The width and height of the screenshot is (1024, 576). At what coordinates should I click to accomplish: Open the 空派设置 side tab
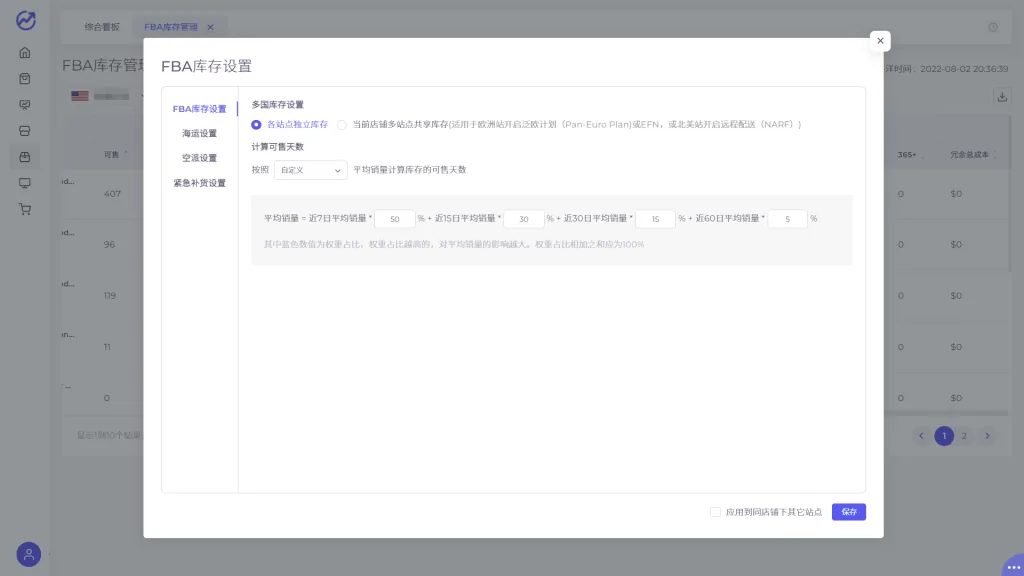pos(199,158)
